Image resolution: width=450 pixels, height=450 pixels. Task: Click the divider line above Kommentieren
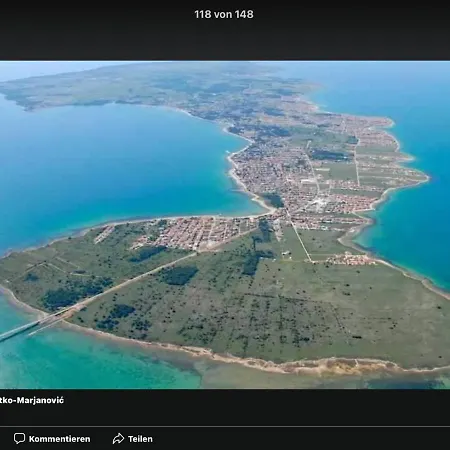(225, 426)
